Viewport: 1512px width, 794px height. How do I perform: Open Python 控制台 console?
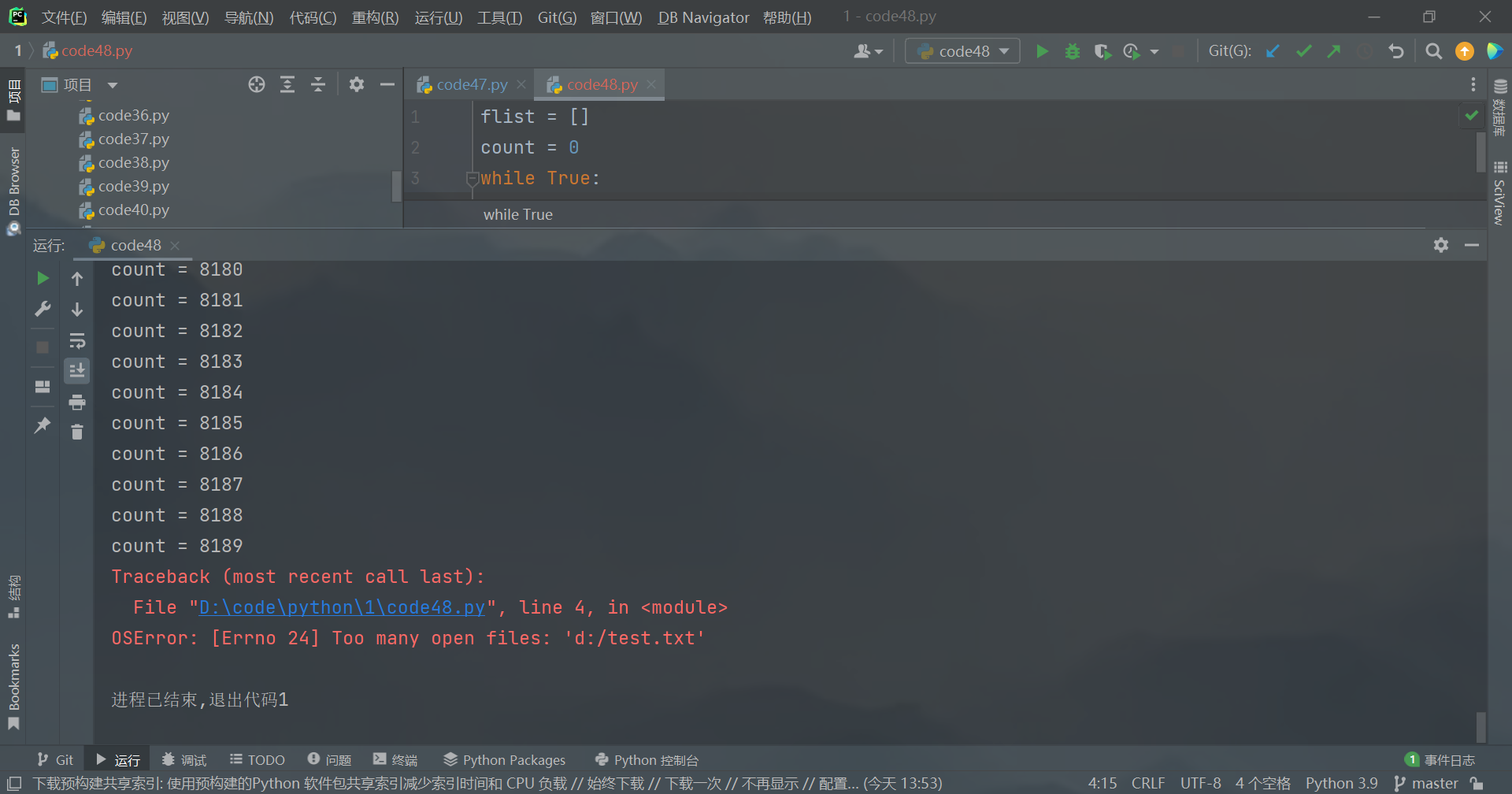coord(647,760)
